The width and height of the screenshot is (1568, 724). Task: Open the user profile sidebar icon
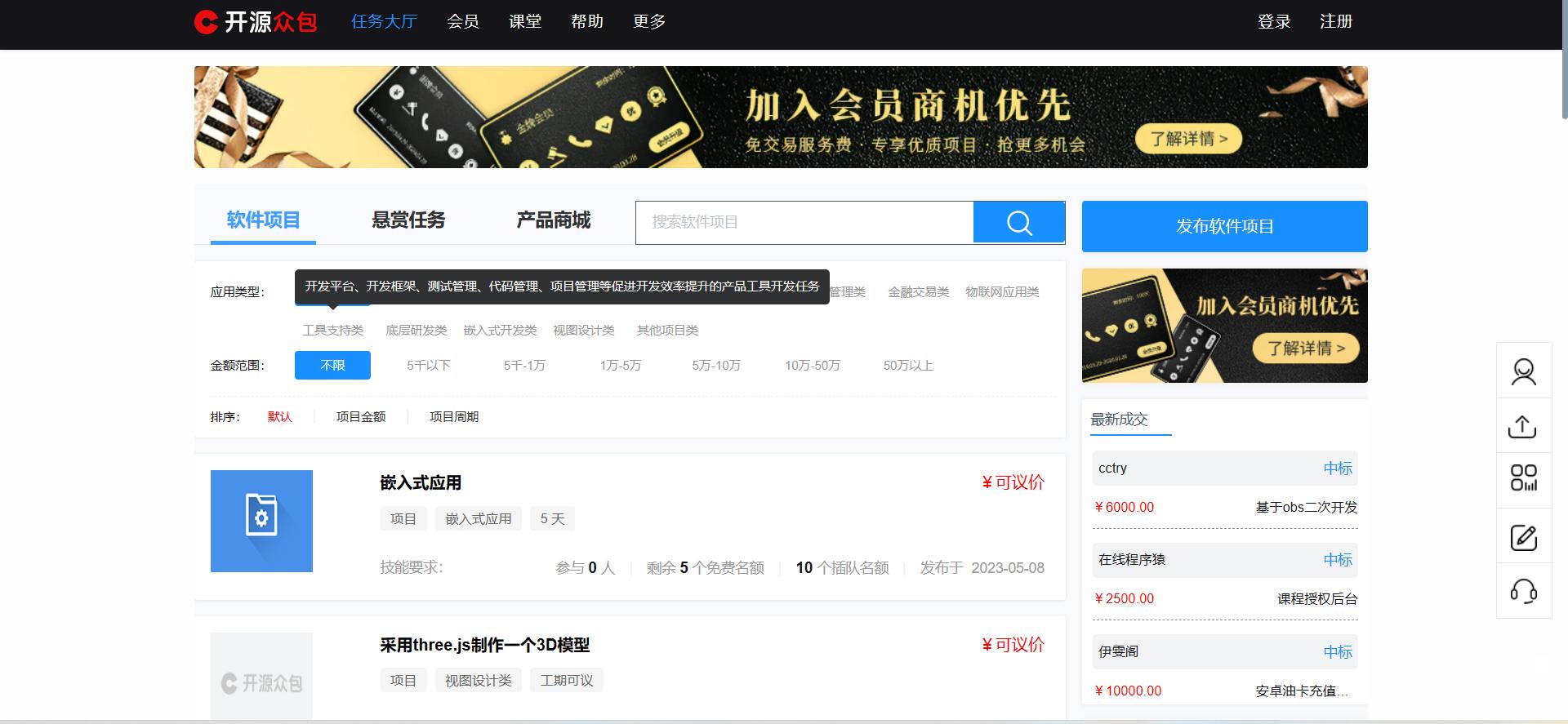coord(1524,371)
